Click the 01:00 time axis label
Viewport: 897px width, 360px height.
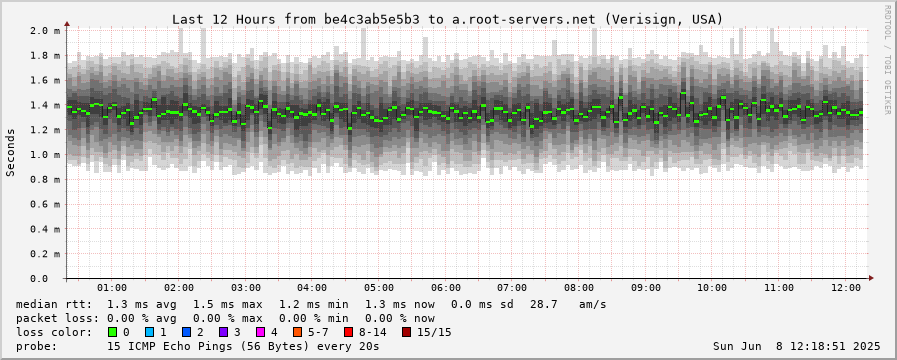pyautogui.click(x=112, y=288)
